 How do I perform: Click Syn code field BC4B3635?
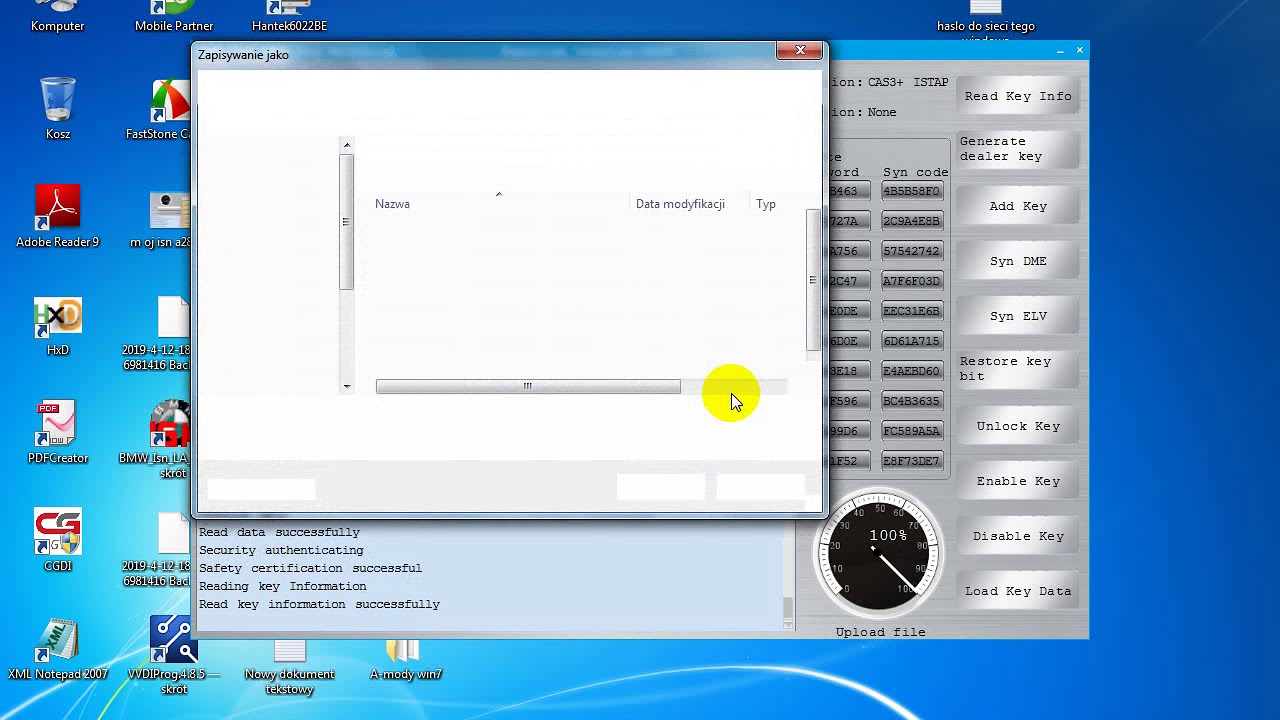[x=912, y=401]
